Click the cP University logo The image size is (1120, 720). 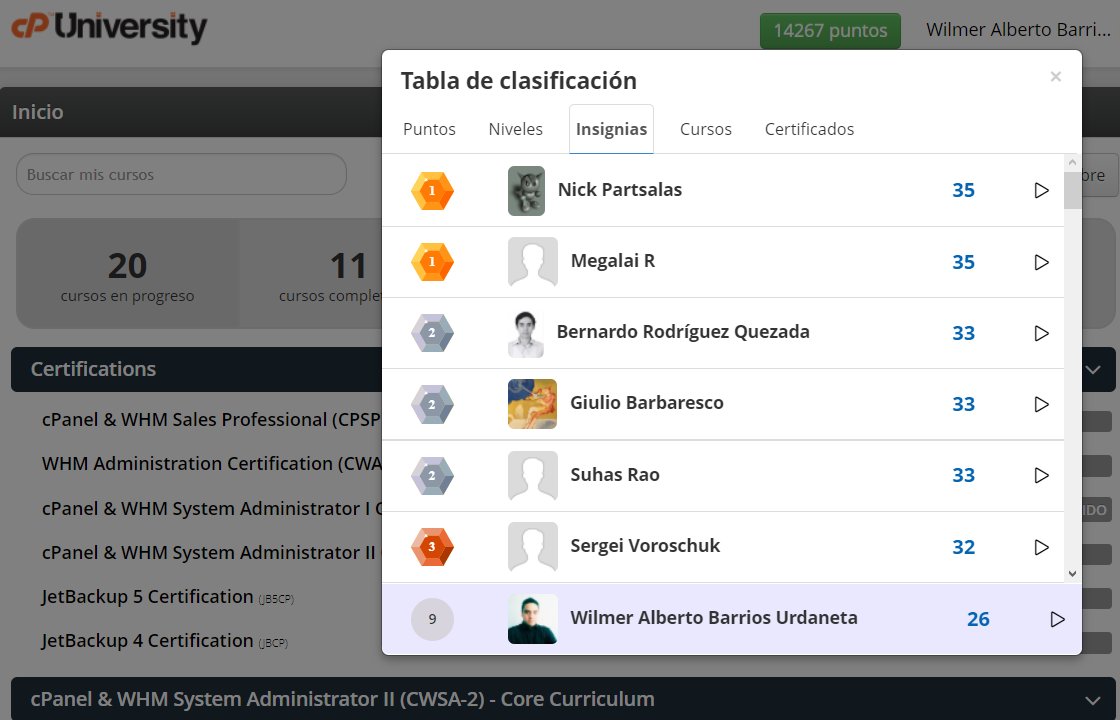pyautogui.click(x=108, y=29)
